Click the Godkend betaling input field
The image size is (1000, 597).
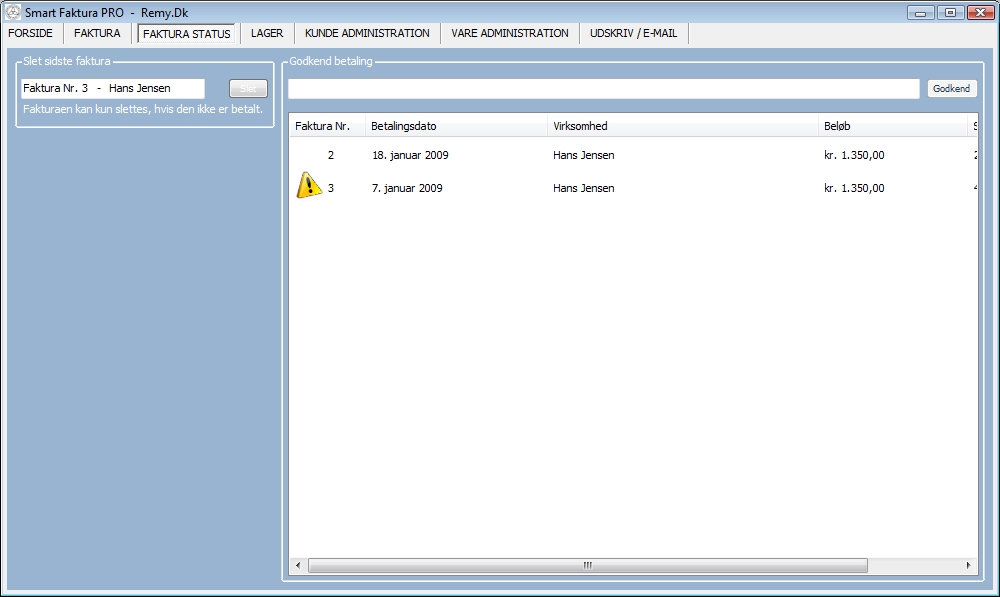tap(603, 89)
